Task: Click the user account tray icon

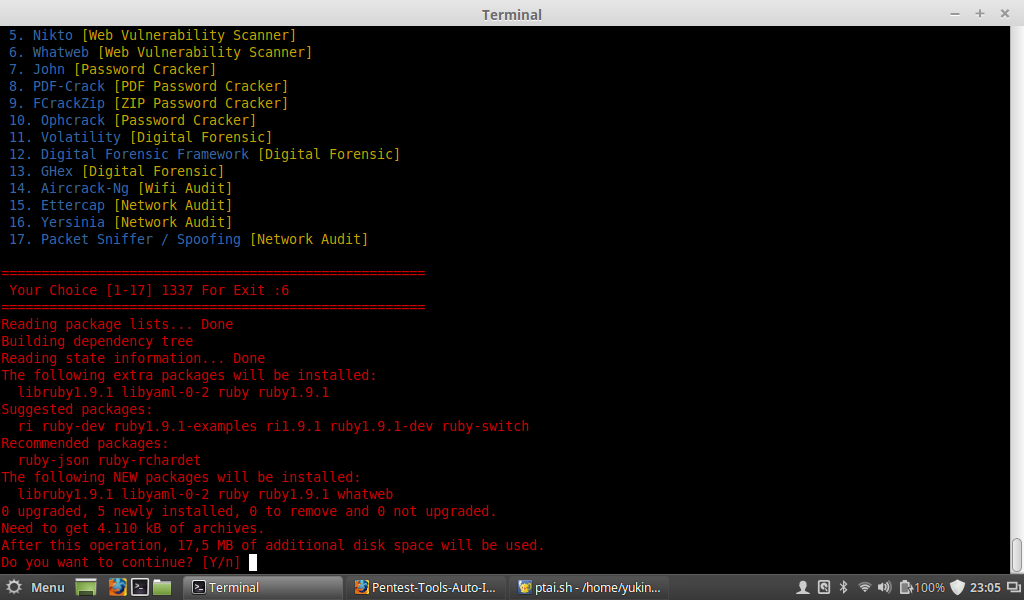Action: tap(803, 587)
